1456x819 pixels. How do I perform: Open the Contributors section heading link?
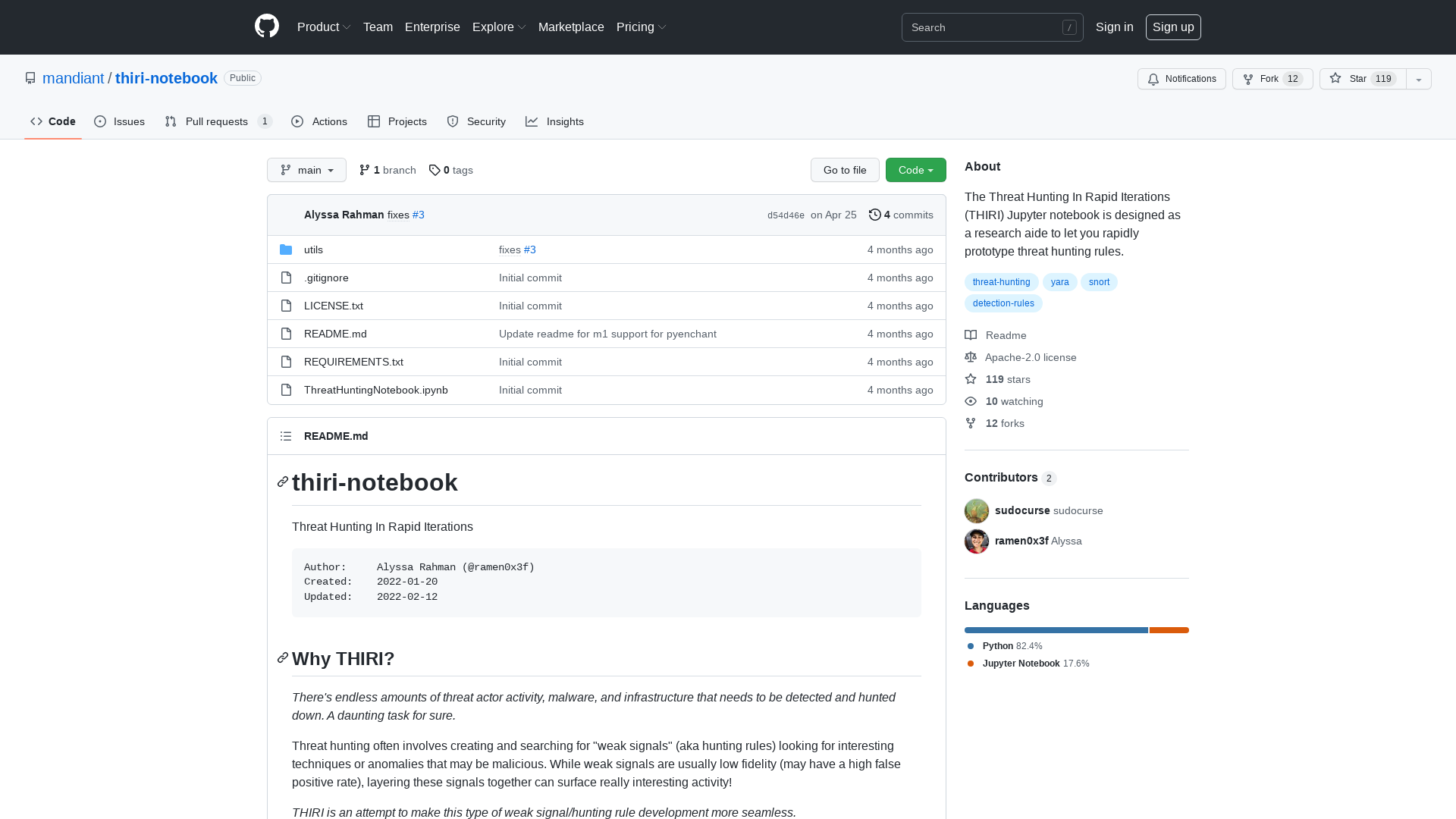point(1010,477)
